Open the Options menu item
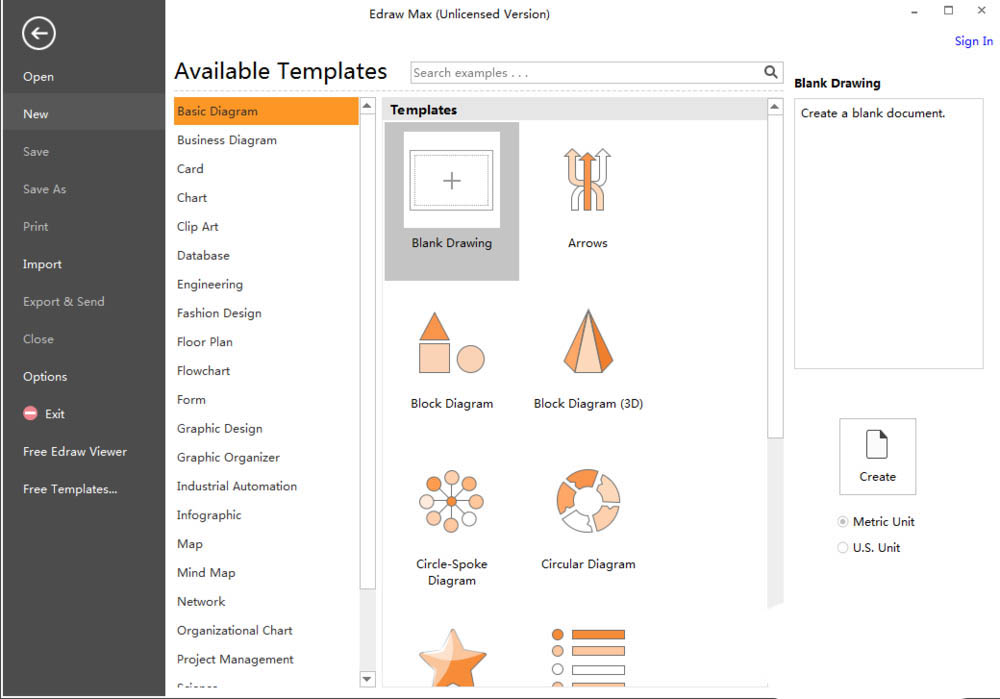This screenshot has height=699, width=1000. click(45, 377)
